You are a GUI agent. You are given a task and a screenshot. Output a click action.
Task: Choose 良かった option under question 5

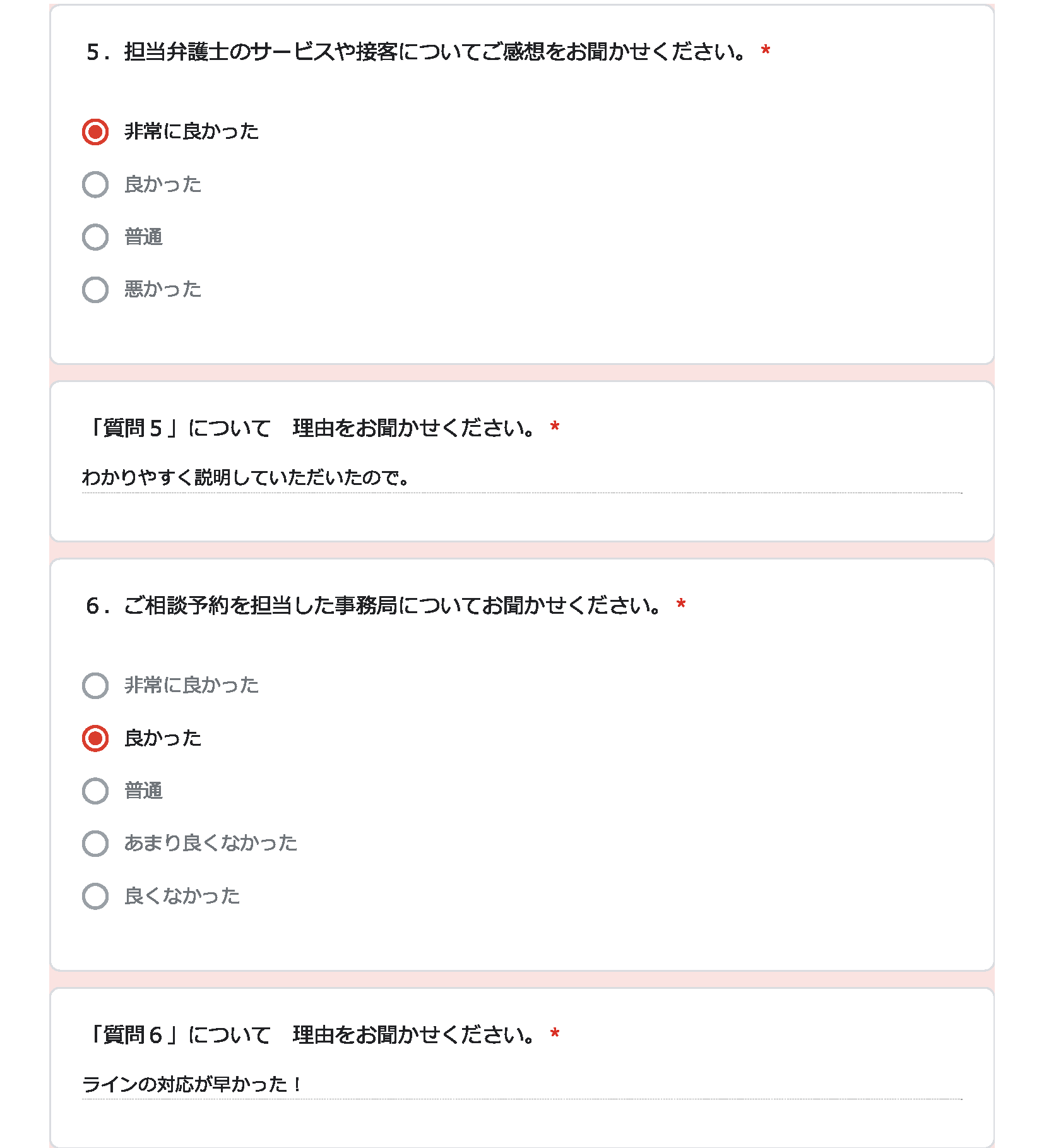(x=95, y=184)
